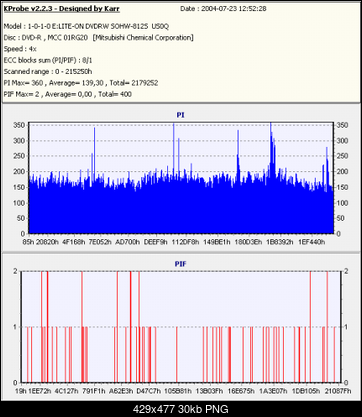Image resolution: width=362 pixels, height=417 pixels.
Task: Click PI axis label '112DF8h'
Action: (185, 242)
